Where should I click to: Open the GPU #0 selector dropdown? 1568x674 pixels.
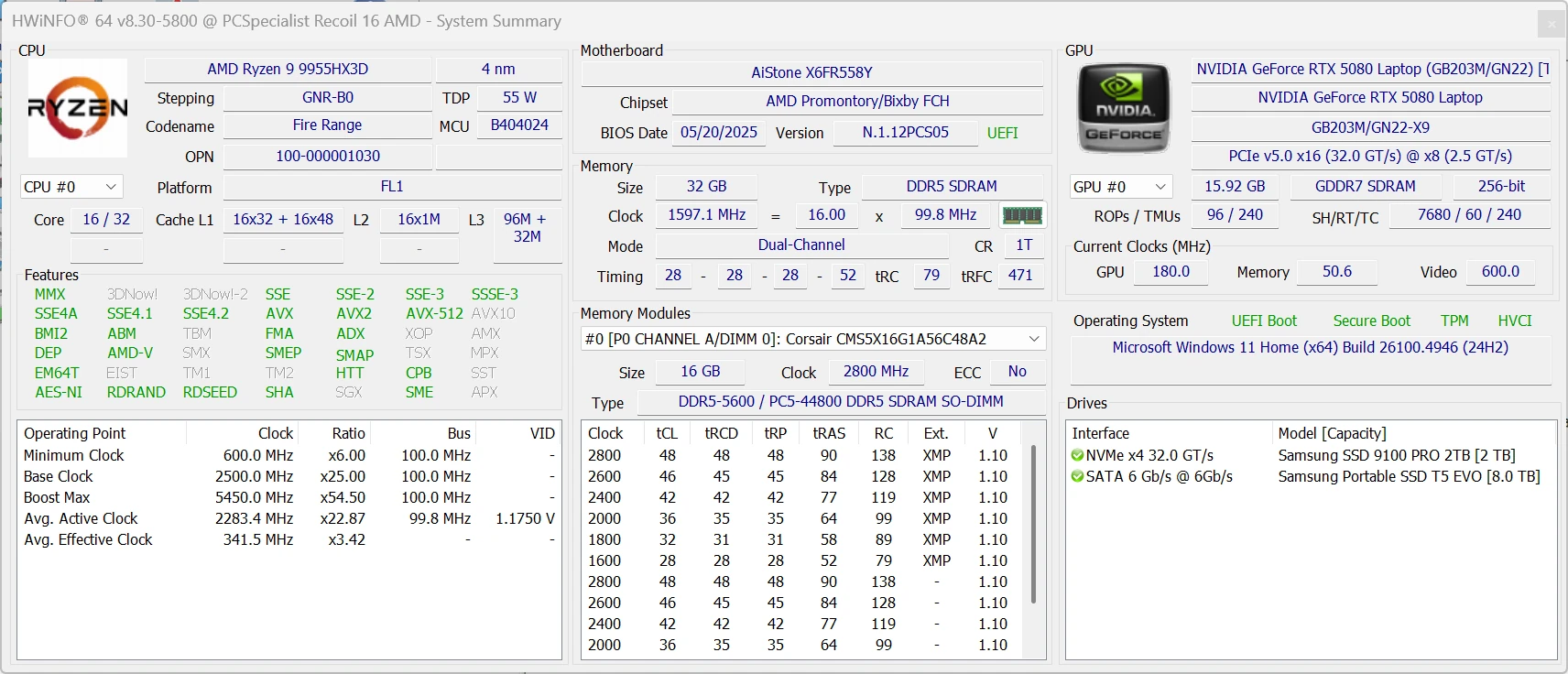[1121, 187]
